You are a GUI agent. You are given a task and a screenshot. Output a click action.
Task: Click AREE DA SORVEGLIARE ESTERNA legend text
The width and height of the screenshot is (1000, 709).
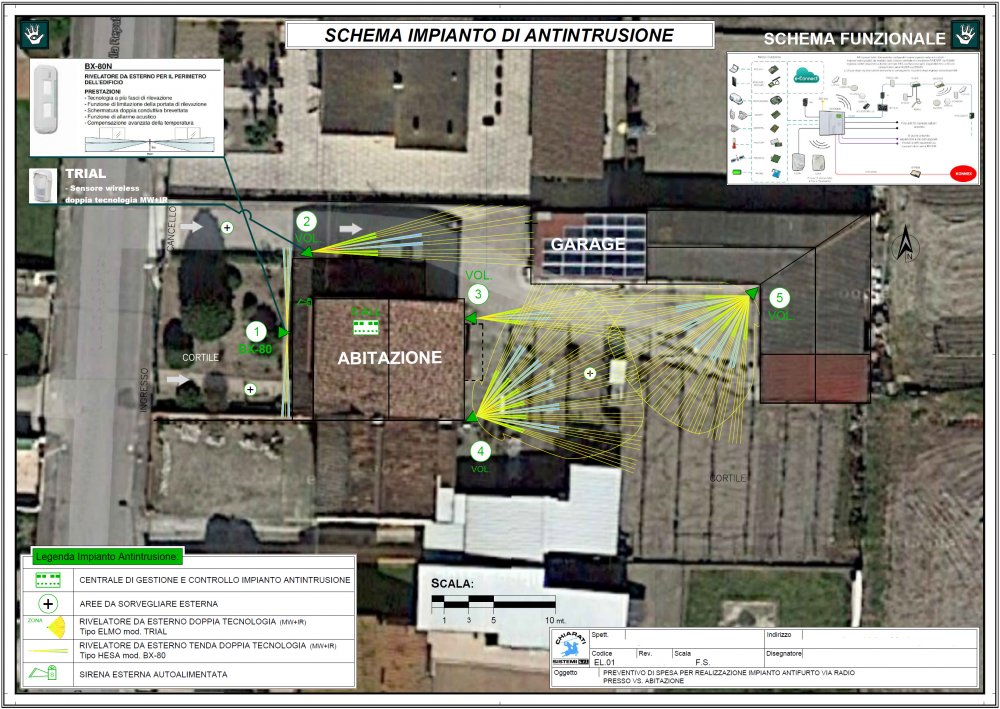(x=149, y=603)
